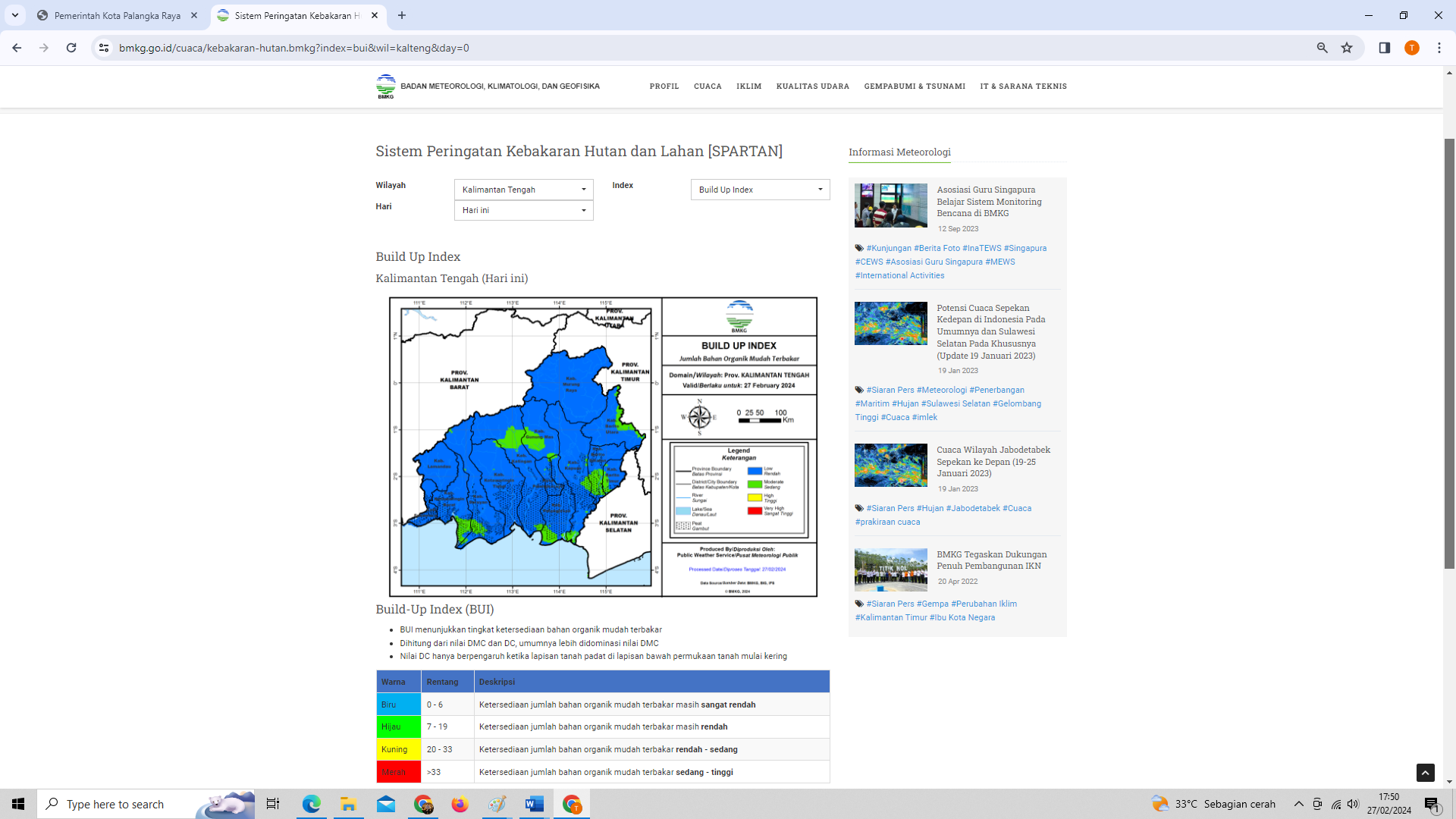The height and width of the screenshot is (819, 1456).
Task: Open browser zoom magnifier icon
Action: (x=1323, y=48)
